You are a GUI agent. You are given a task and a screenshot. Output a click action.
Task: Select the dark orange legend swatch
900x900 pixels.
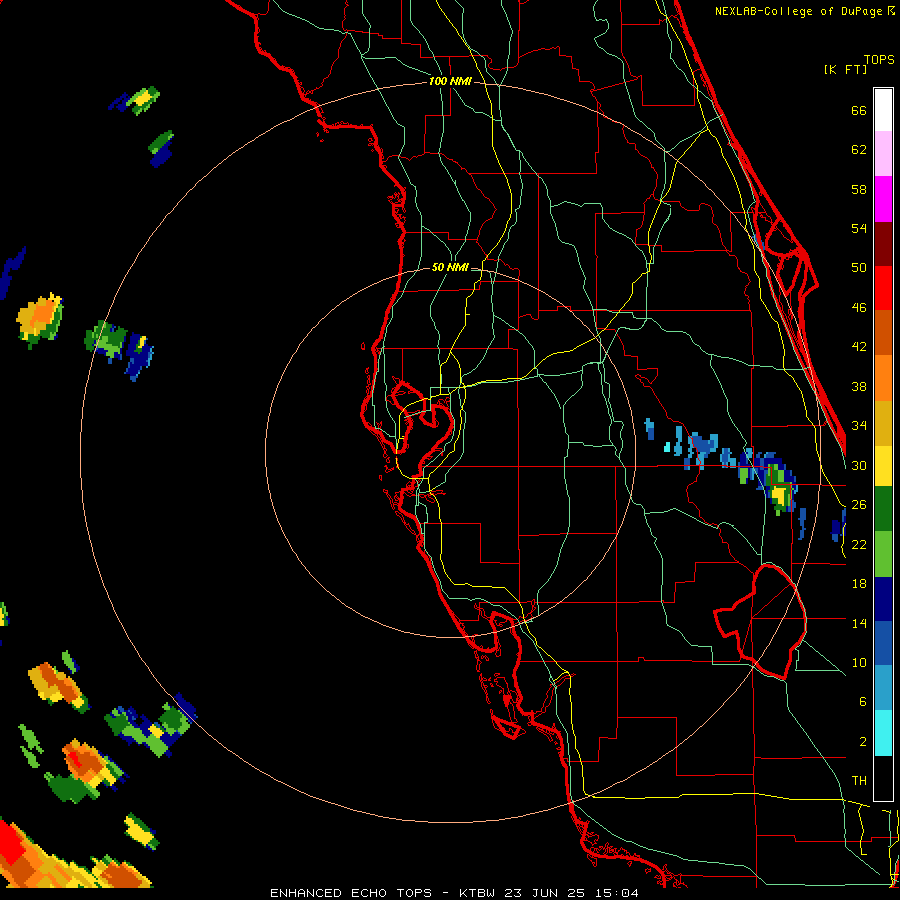(883, 333)
